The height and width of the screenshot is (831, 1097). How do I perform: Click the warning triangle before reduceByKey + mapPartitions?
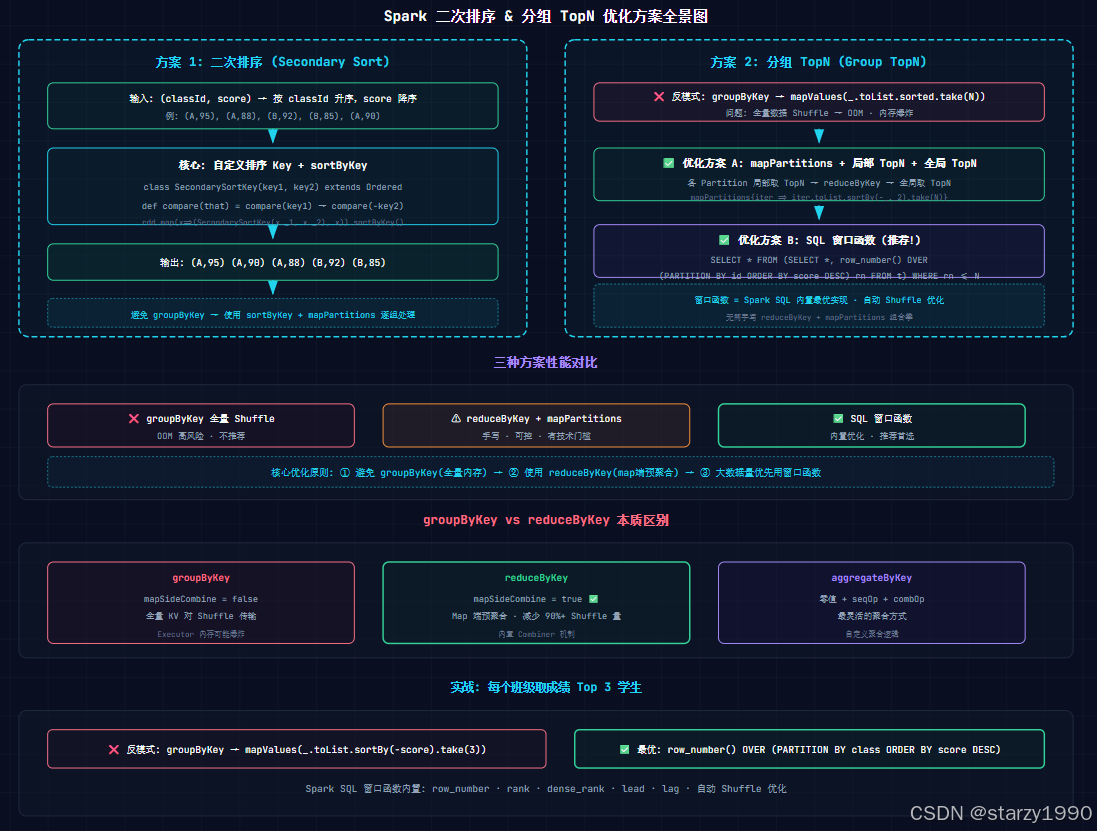point(456,418)
